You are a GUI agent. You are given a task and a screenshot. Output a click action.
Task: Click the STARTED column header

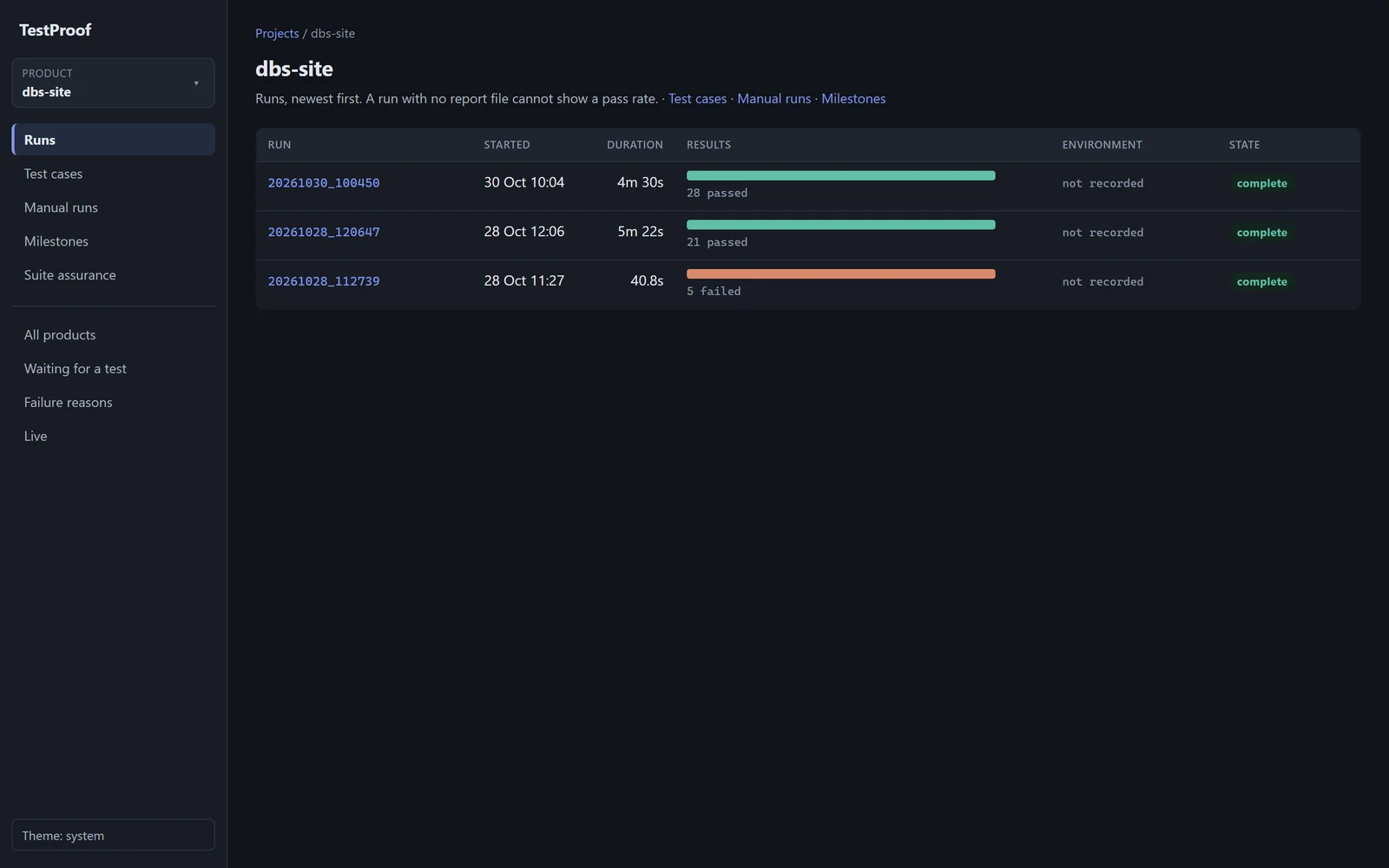[507, 145]
